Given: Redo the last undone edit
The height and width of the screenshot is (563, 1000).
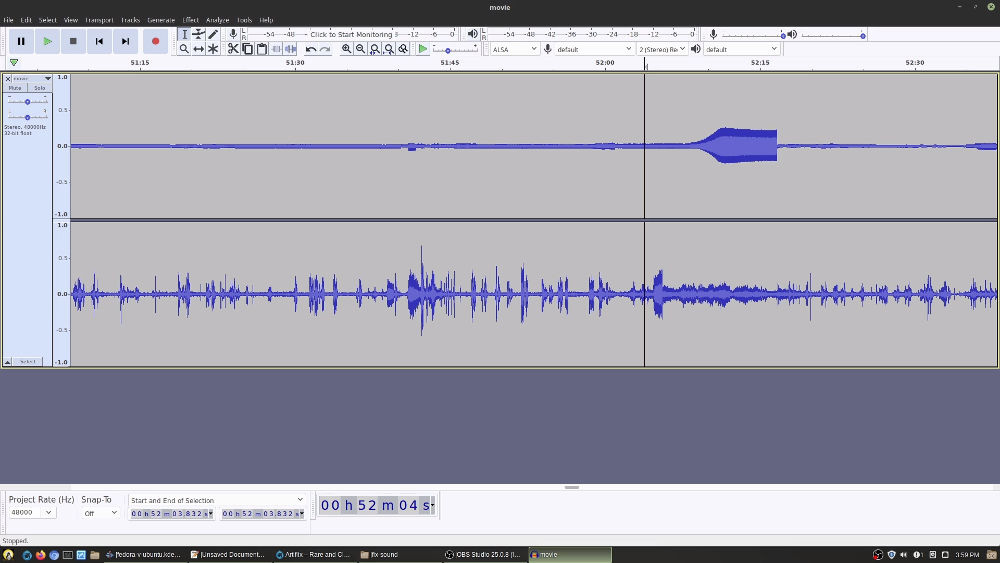Looking at the screenshot, I should pyautogui.click(x=325, y=49).
